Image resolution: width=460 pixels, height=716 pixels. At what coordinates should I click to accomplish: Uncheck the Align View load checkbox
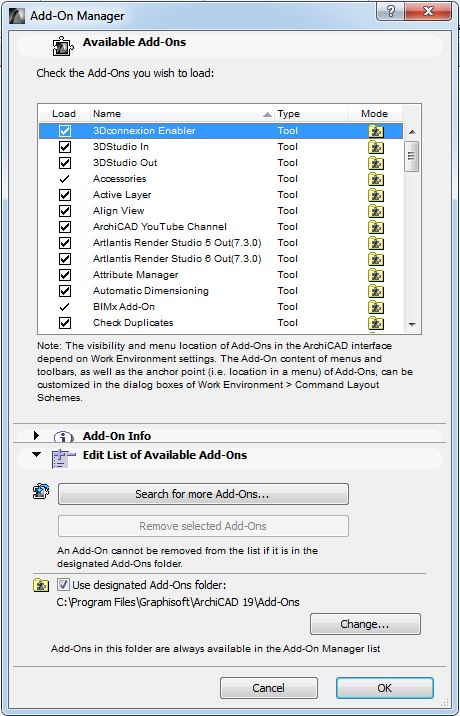coord(65,211)
